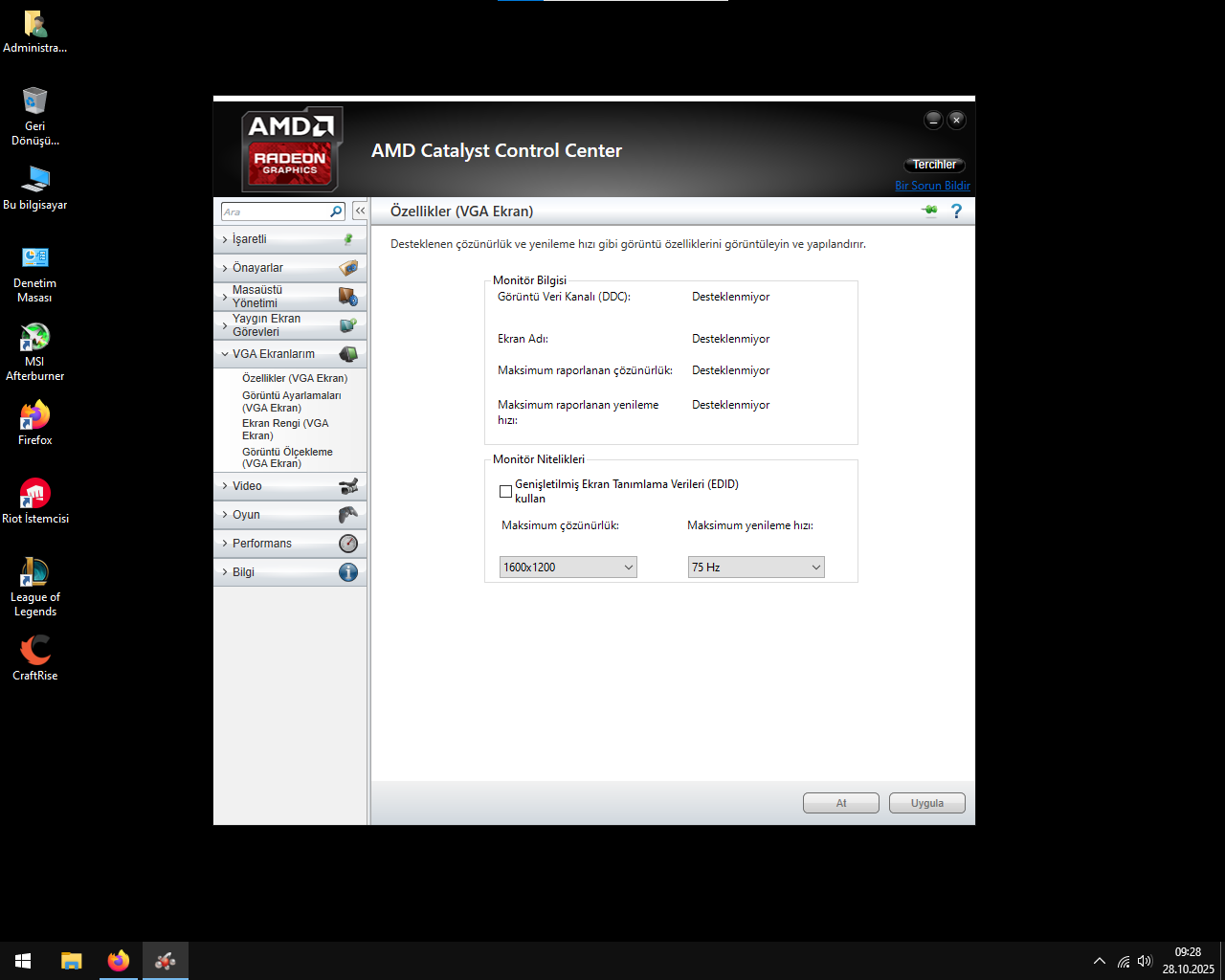Expand the Video section chevron
Screen dimensions: 1225x980
pos(225,486)
